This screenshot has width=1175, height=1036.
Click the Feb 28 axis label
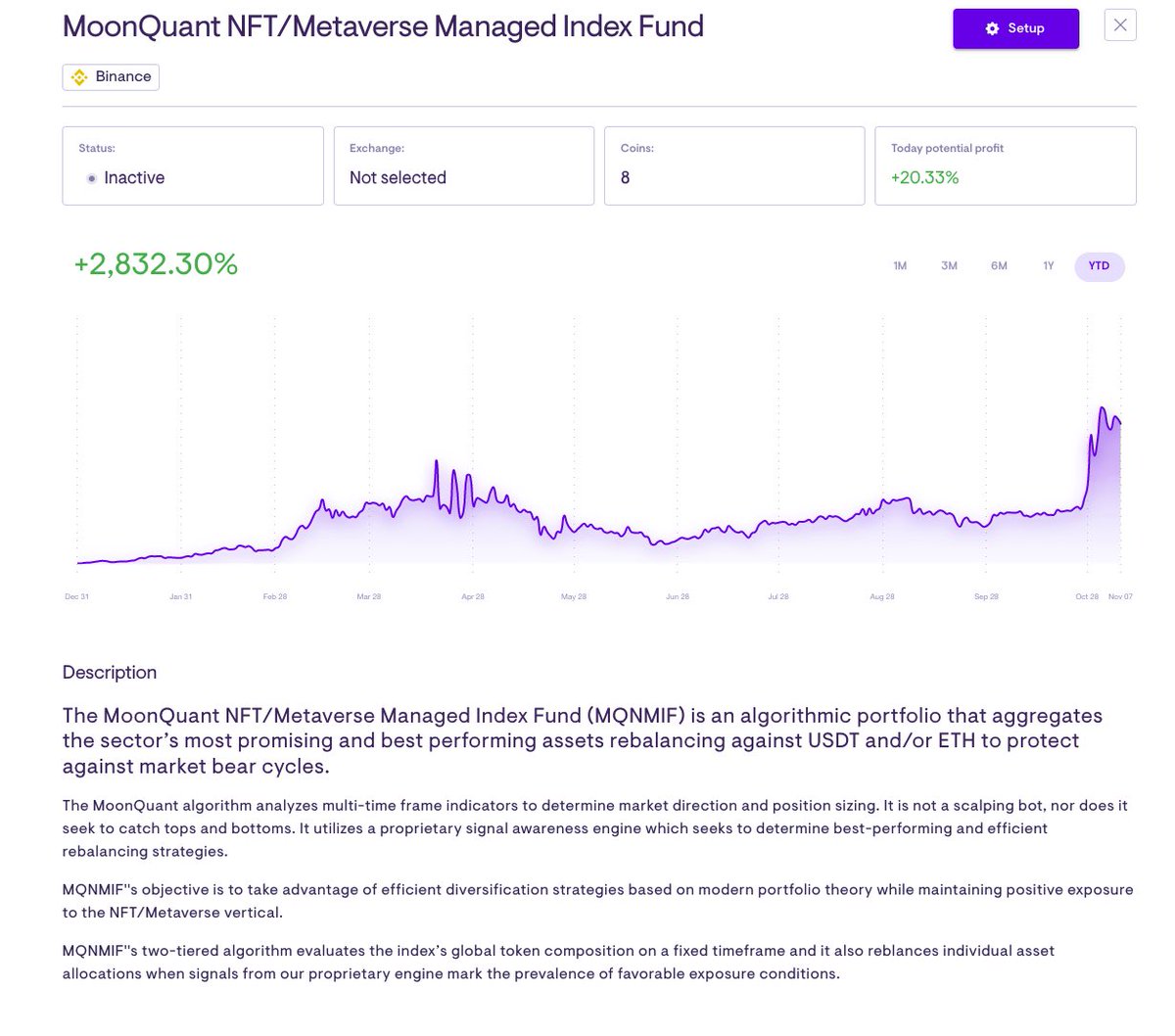275,596
